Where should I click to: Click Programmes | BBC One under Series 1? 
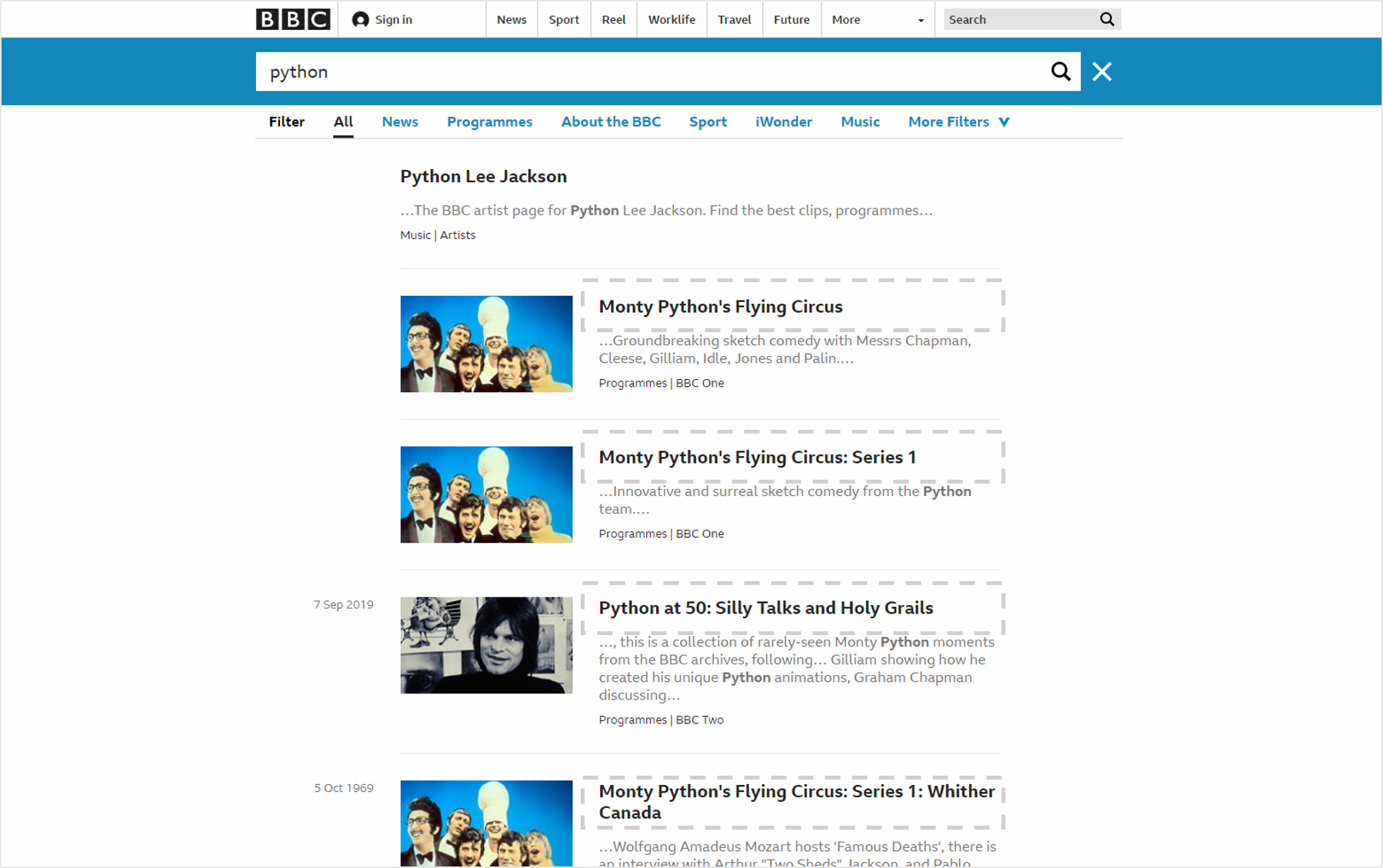tap(661, 534)
